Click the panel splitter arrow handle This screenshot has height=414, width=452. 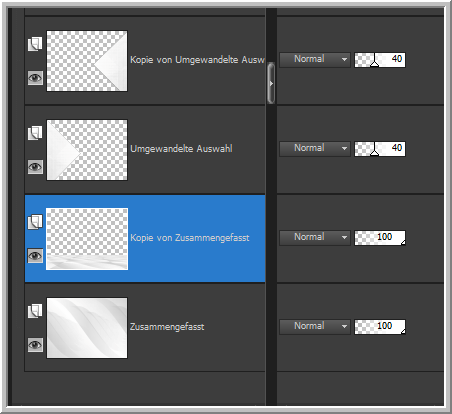[271, 83]
